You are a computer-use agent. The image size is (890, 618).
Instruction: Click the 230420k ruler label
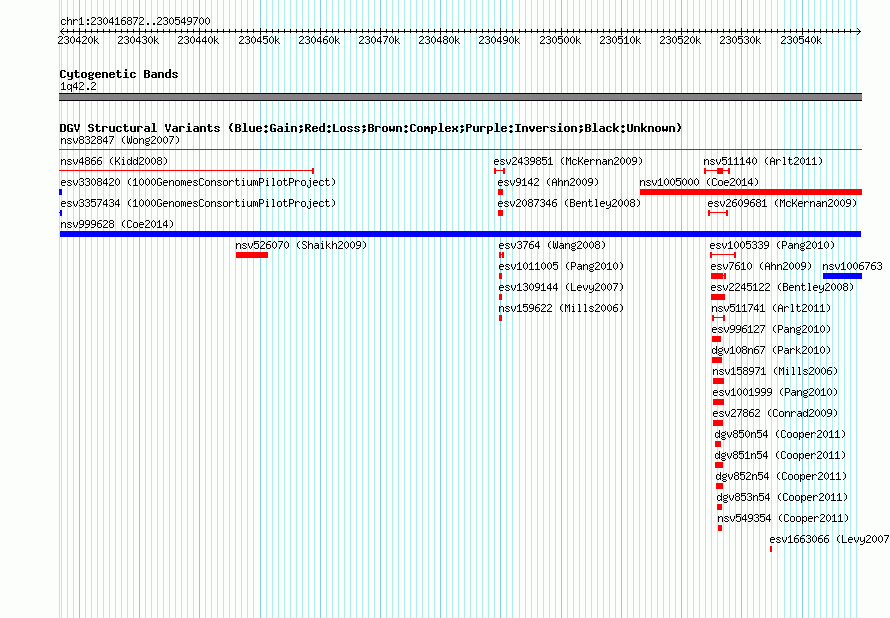click(78, 40)
